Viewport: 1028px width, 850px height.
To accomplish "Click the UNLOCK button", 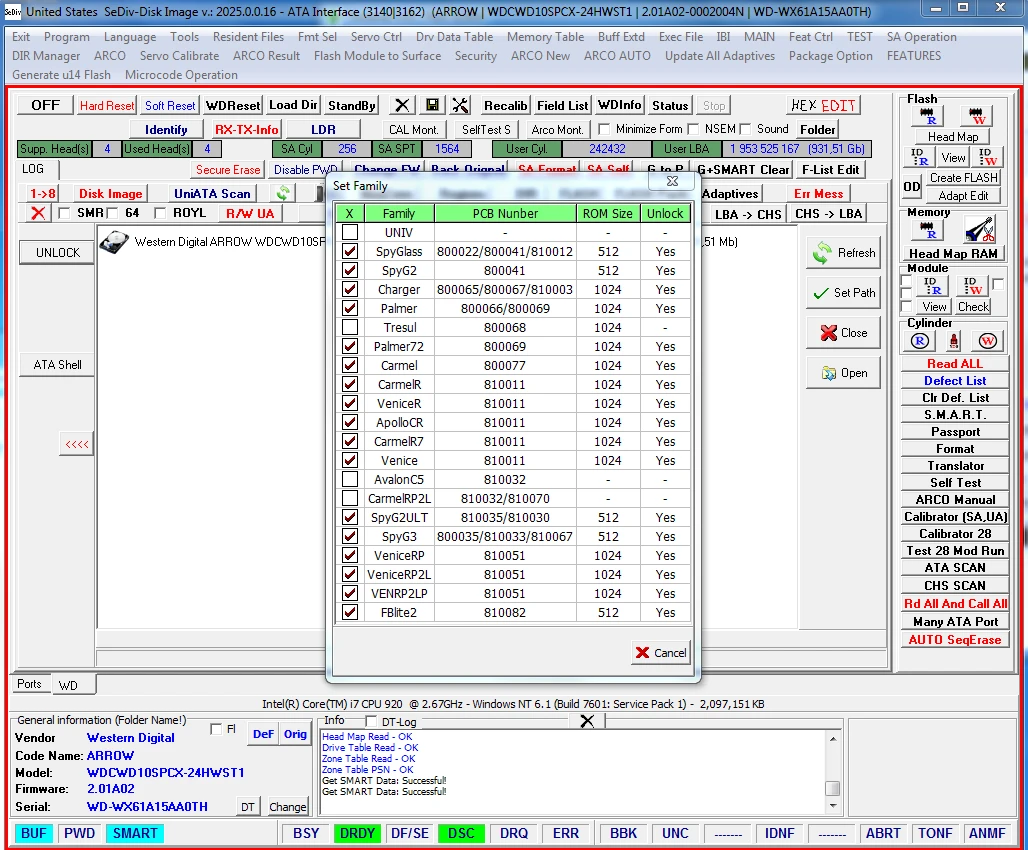I will click(x=58, y=253).
